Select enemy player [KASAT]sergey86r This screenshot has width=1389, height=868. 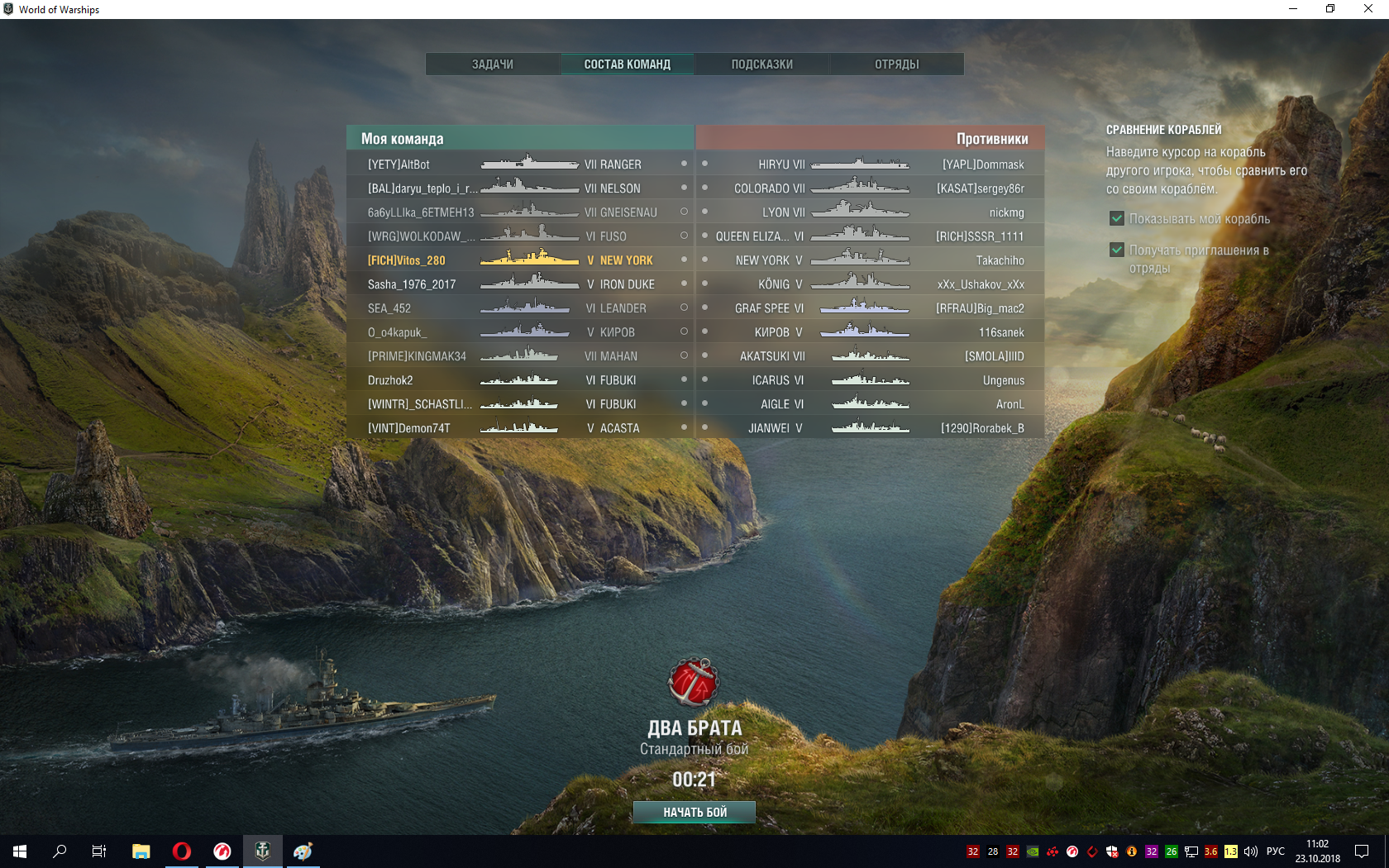981,188
